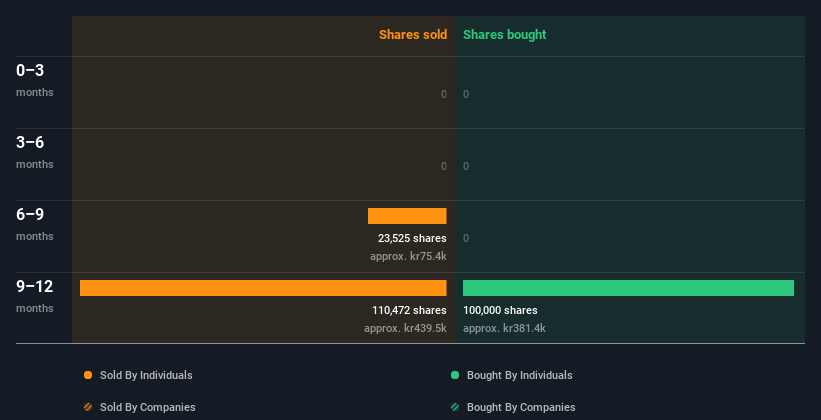The image size is (821, 420).
Task: Select the Sold By Individuals legend label
Action: 146,375
